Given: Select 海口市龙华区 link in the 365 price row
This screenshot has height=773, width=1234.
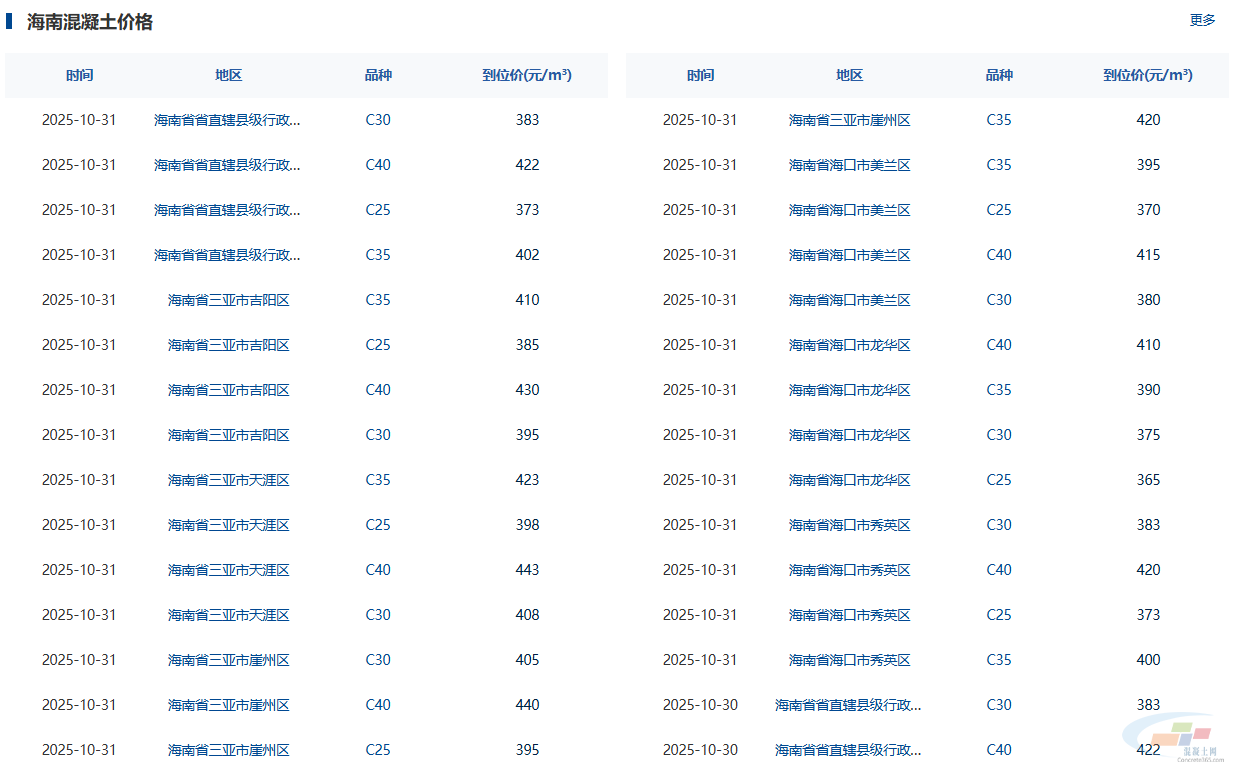Looking at the screenshot, I should (x=849, y=480).
